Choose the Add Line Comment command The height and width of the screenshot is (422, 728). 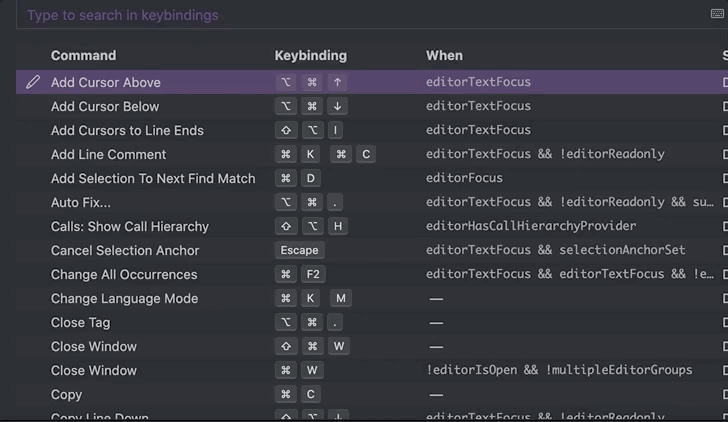(109, 154)
